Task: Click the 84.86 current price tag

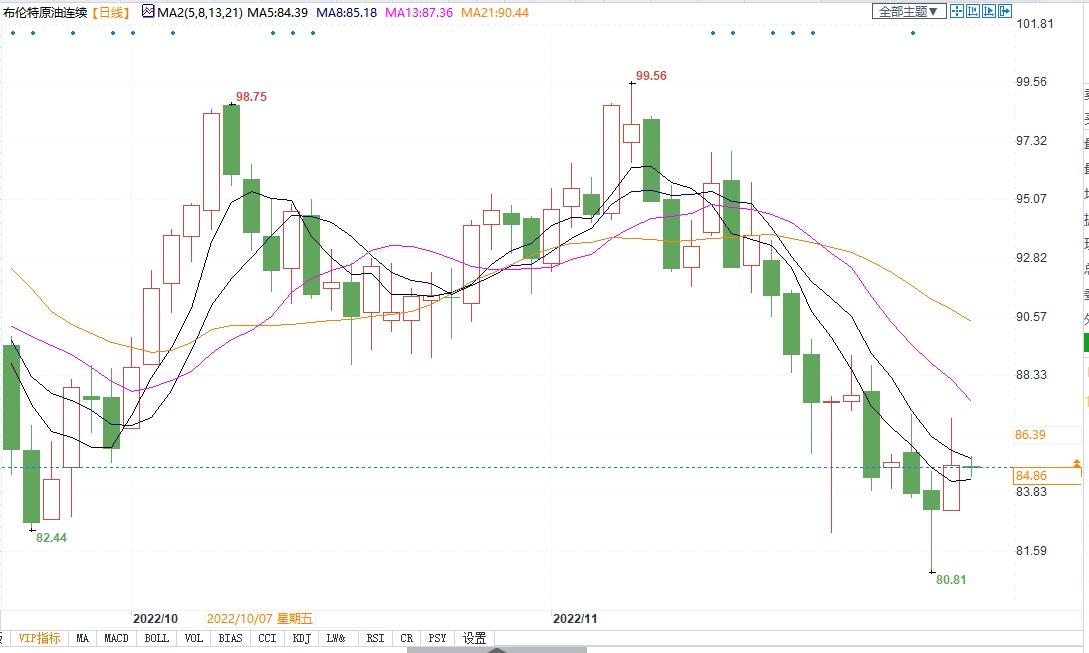Action: click(1030, 476)
